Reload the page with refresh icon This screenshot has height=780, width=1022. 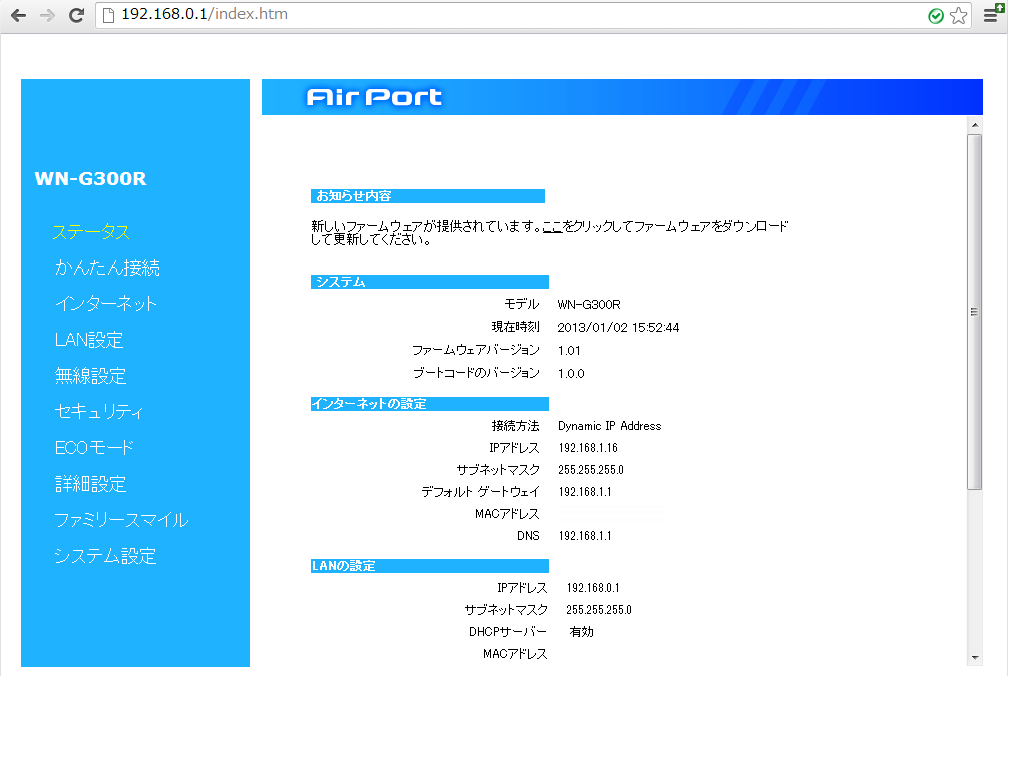pyautogui.click(x=76, y=15)
